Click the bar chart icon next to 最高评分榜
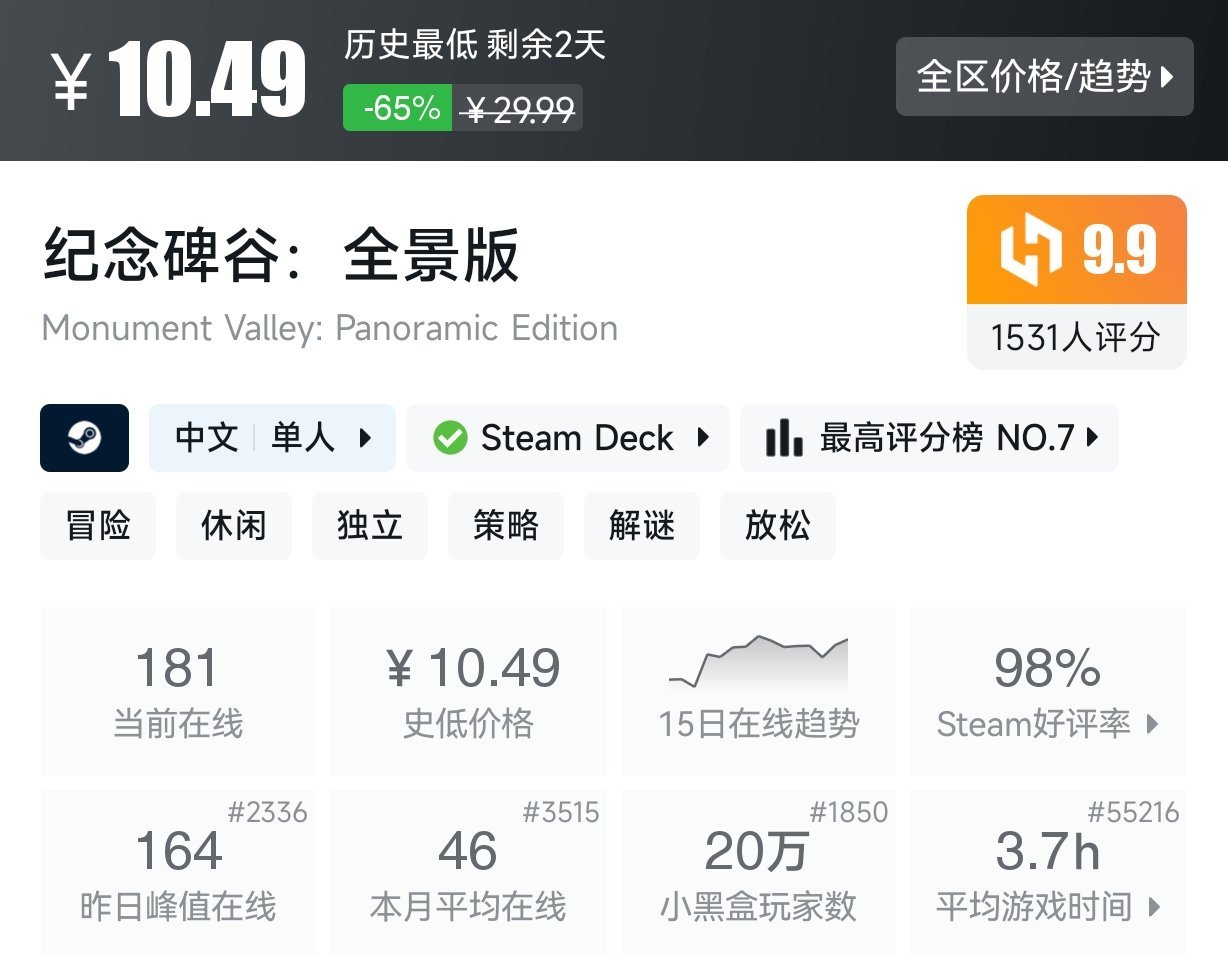This screenshot has height=955, width=1228. pos(785,437)
